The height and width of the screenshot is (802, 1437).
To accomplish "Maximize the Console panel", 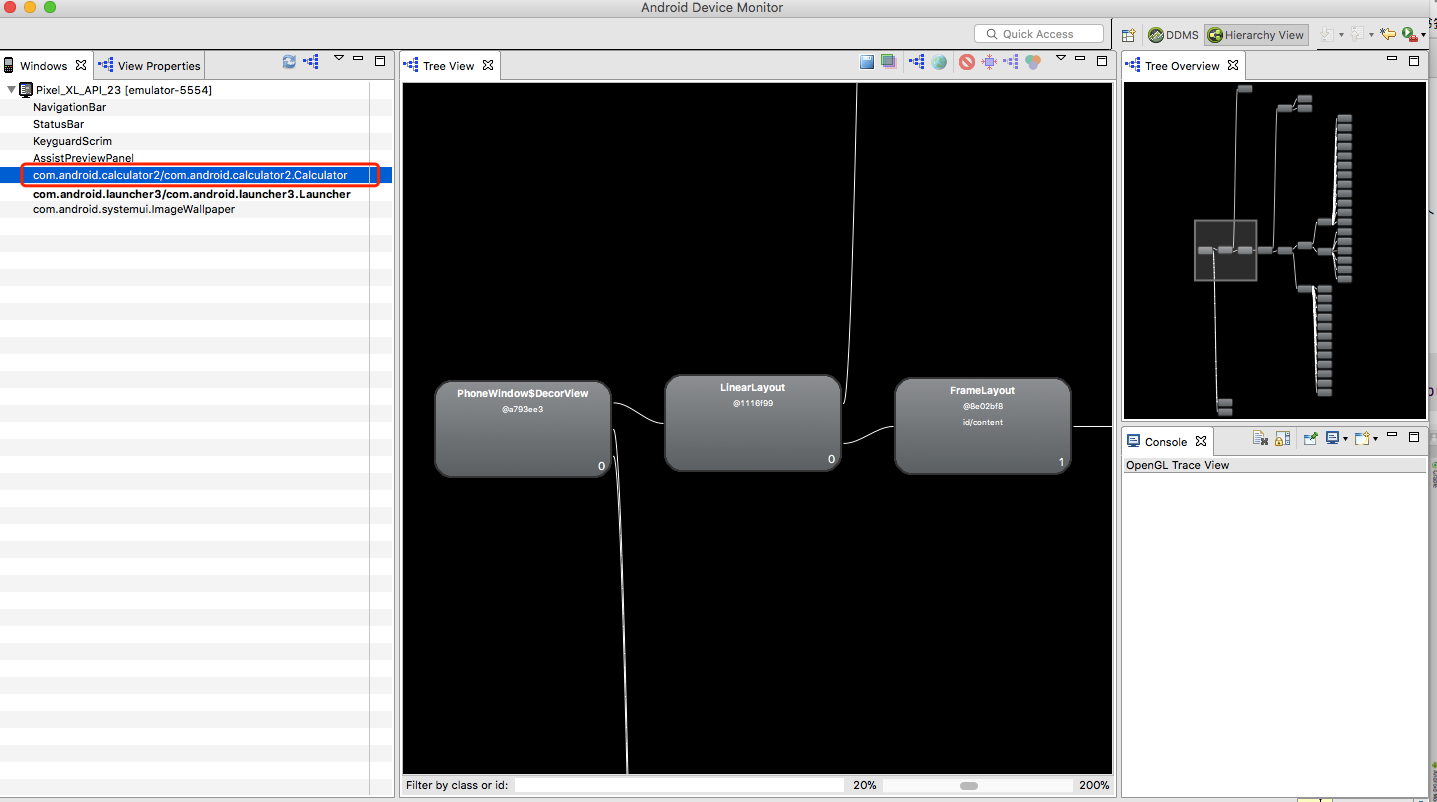I will pos(1414,437).
